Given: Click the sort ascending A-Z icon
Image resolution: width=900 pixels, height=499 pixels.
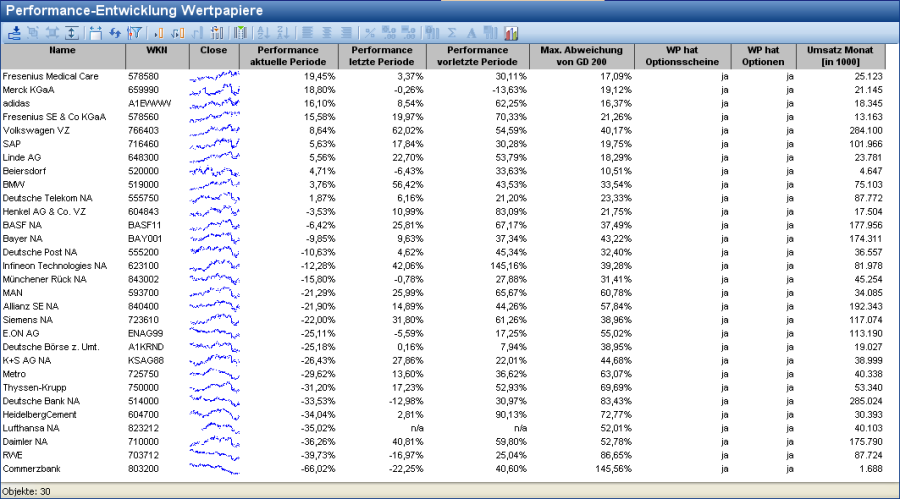Looking at the screenshot, I should pos(263,33).
